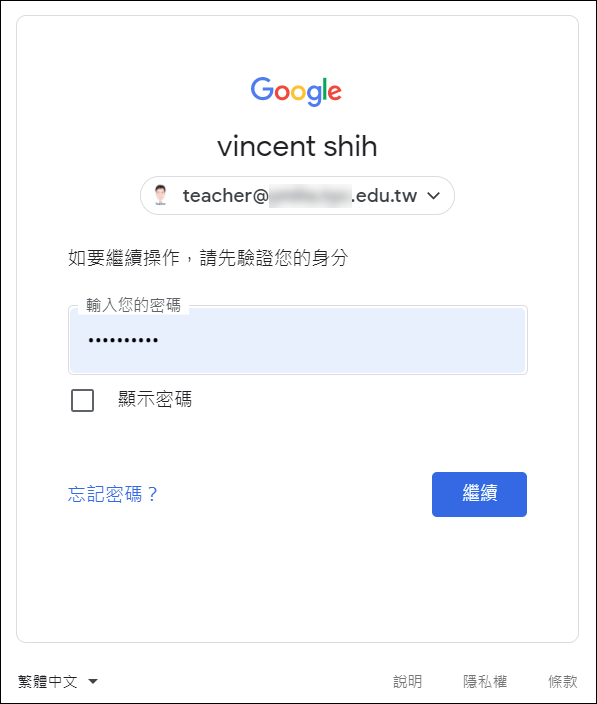Click the Google logo
This screenshot has height=704, width=597.
click(x=296, y=91)
